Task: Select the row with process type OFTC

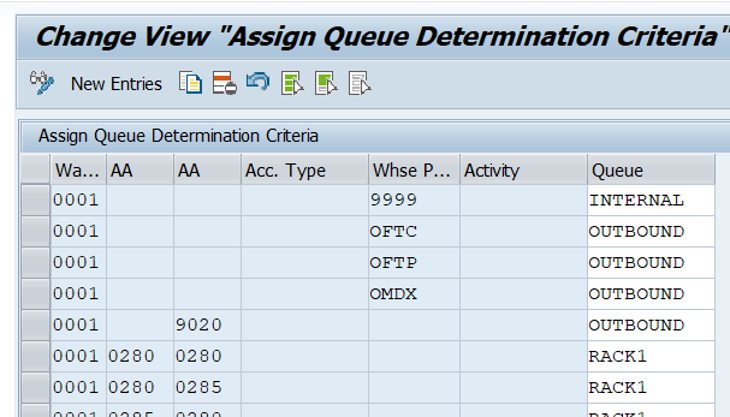Action: (x=35, y=231)
